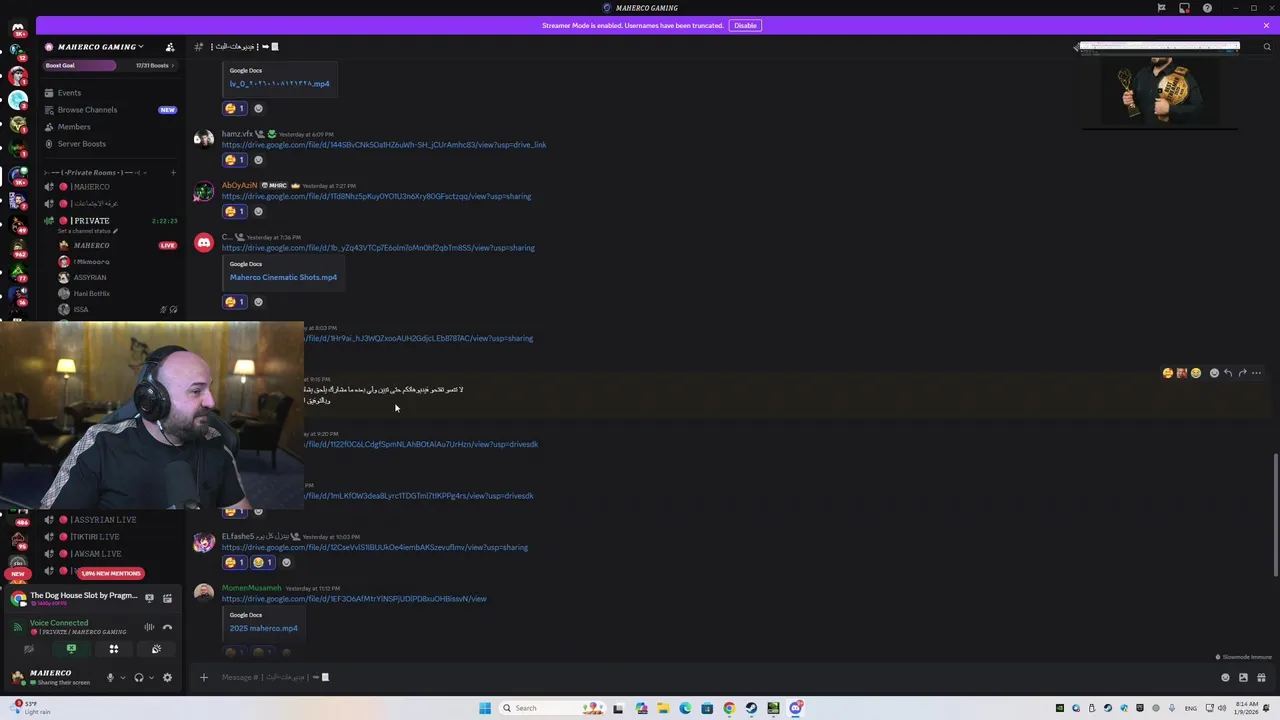Open the Discord inbox icon in title bar
Viewport: 1280px width, 720px height.
pyautogui.click(x=1184, y=8)
